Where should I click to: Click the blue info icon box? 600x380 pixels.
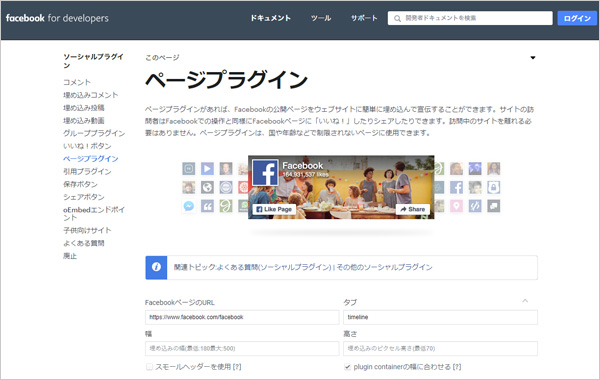click(156, 267)
